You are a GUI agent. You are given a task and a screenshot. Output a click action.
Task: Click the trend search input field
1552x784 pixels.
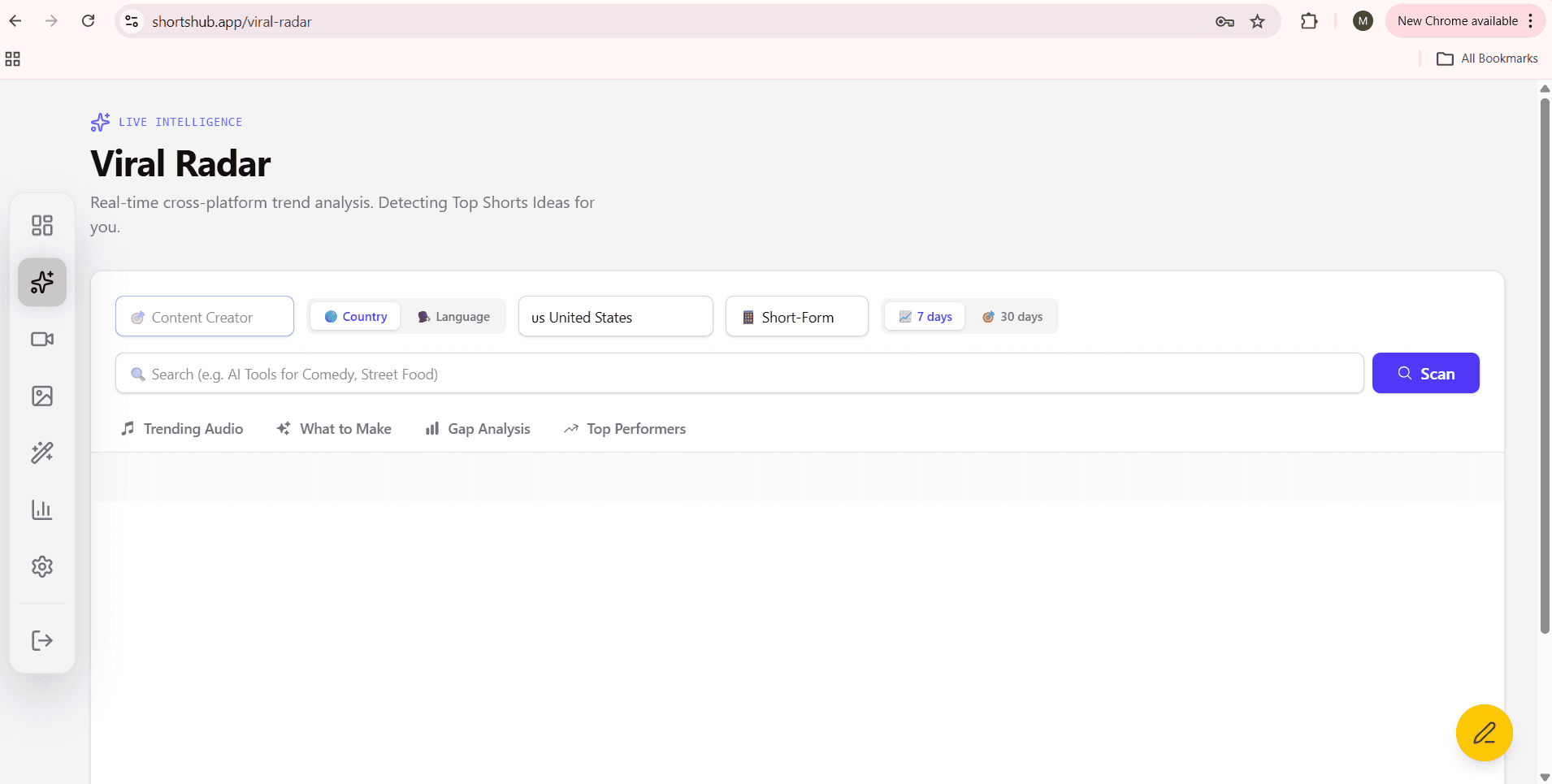739,374
